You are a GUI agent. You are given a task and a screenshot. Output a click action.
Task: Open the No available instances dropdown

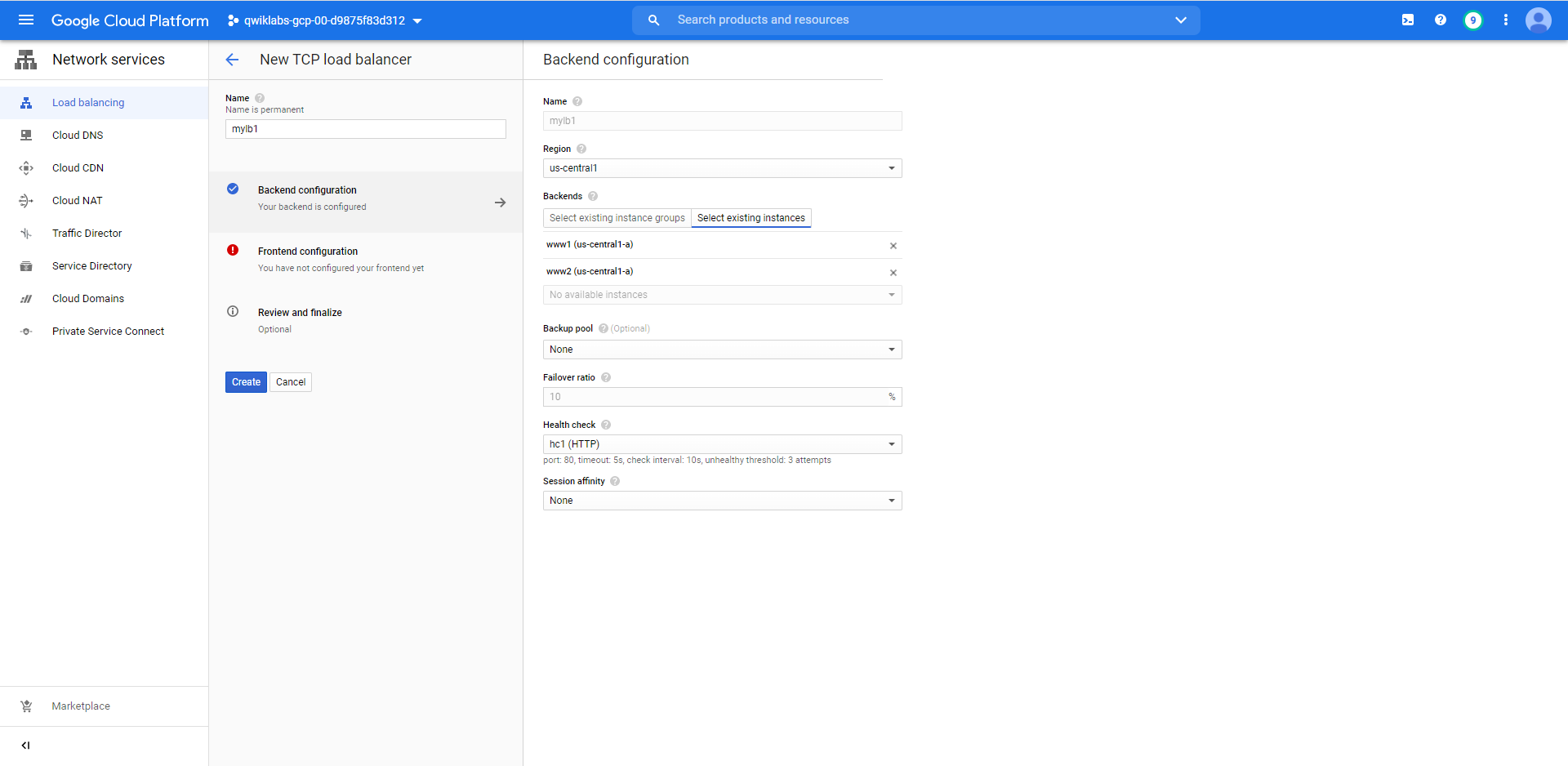coord(723,295)
